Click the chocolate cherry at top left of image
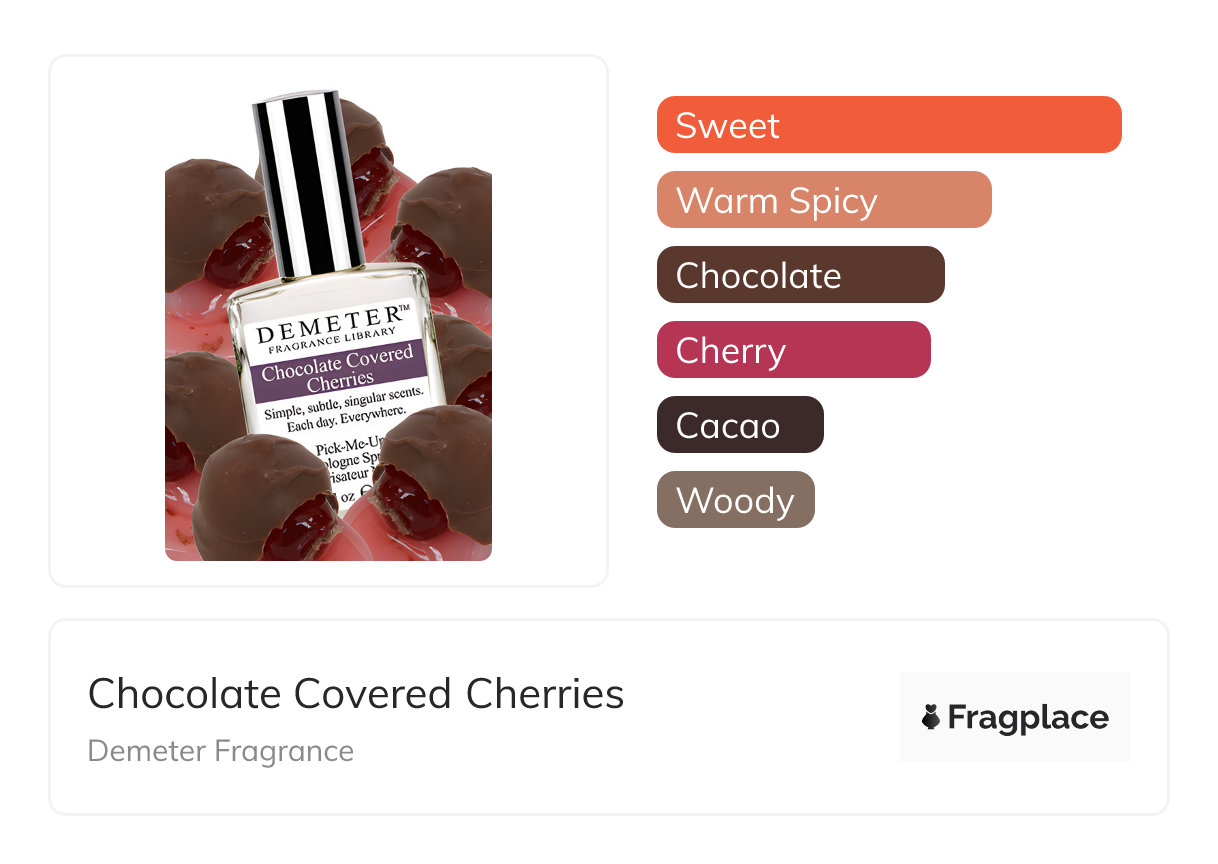 click(218, 224)
